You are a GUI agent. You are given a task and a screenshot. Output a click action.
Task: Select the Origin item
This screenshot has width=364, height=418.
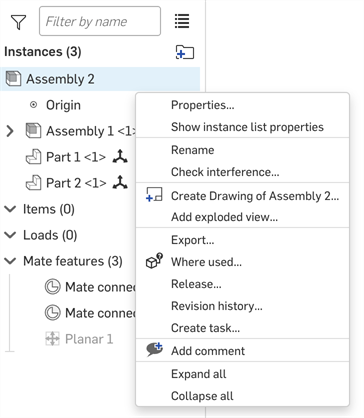63,105
